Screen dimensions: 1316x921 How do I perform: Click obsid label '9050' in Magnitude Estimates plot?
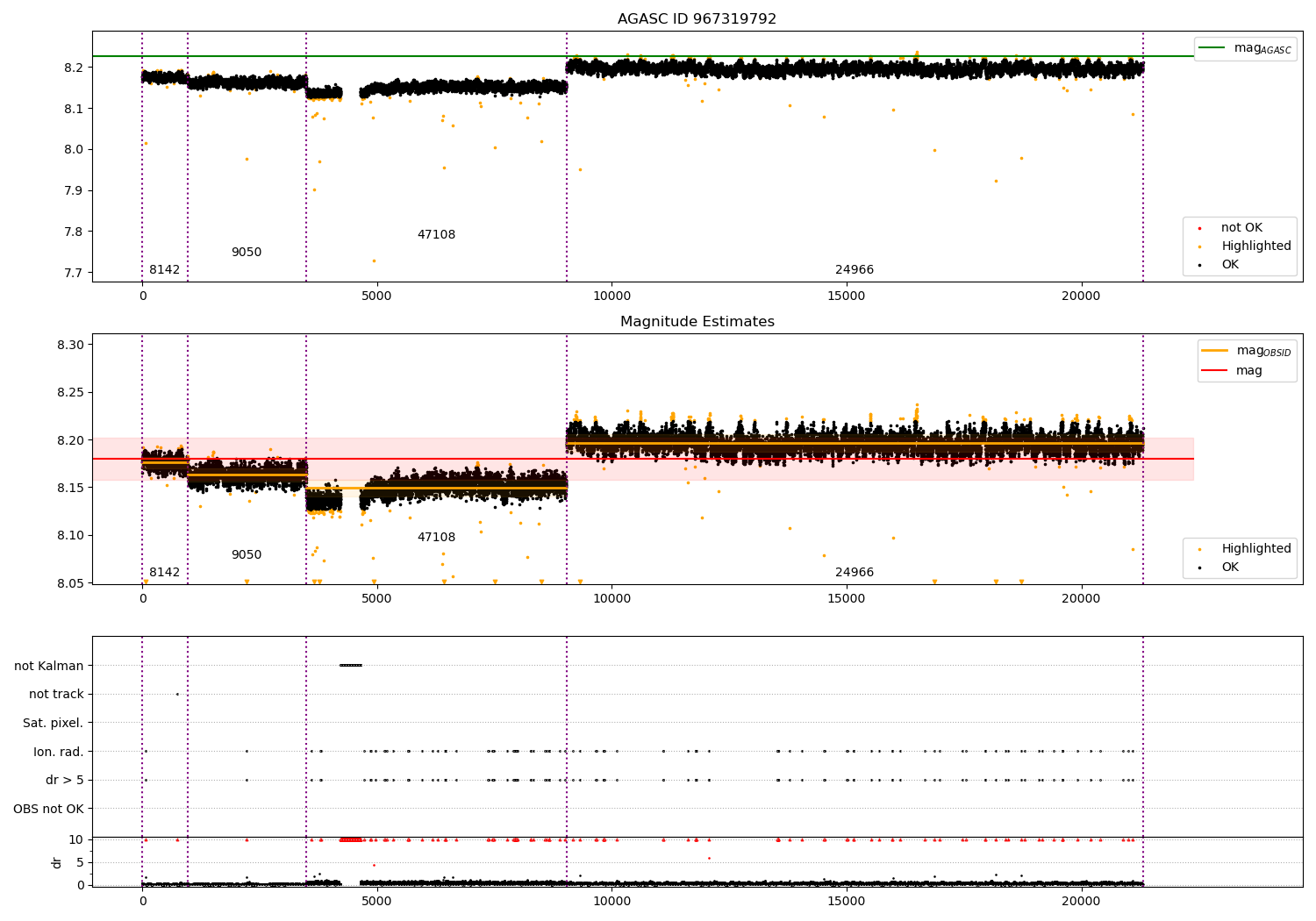coord(247,555)
